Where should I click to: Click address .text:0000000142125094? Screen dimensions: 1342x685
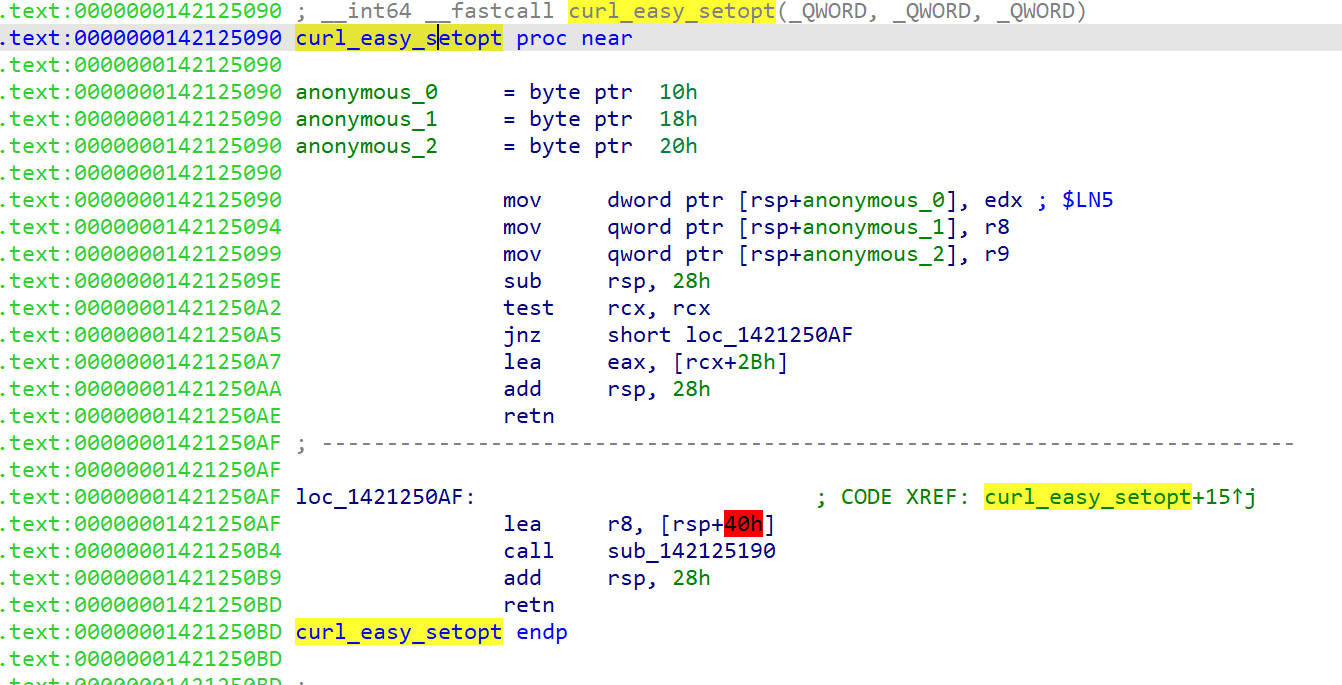coord(141,227)
